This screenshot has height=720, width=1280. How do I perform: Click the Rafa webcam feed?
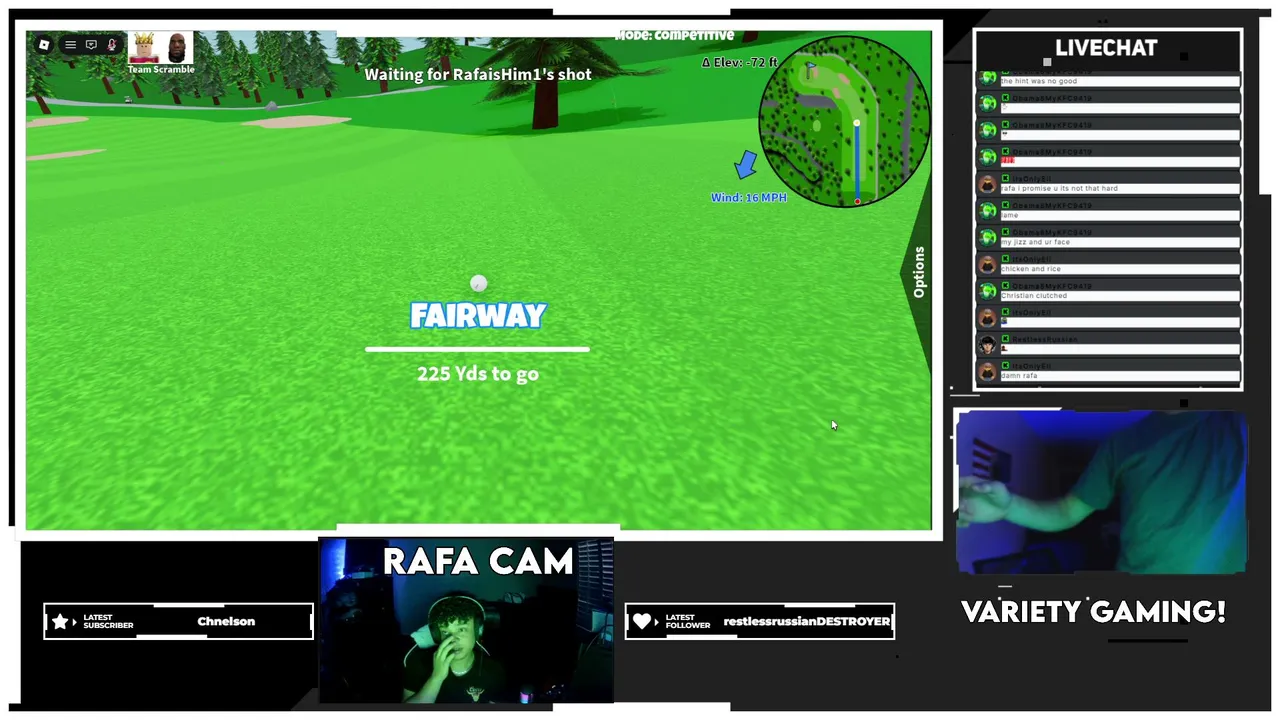[x=466, y=622]
